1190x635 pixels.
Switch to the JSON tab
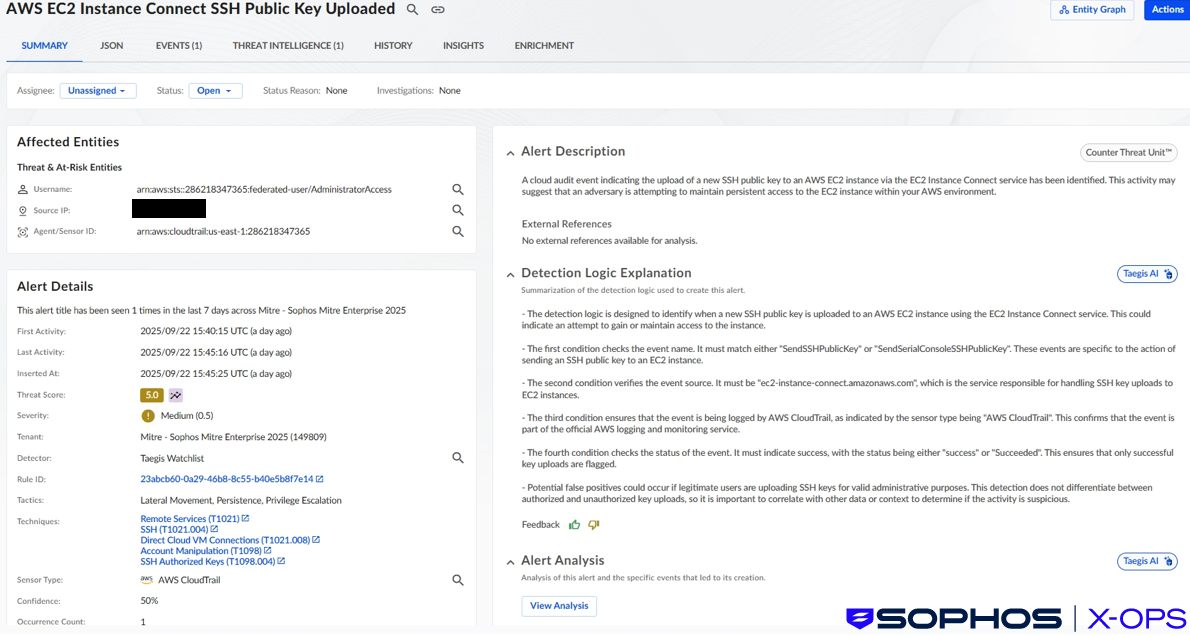pyautogui.click(x=111, y=45)
